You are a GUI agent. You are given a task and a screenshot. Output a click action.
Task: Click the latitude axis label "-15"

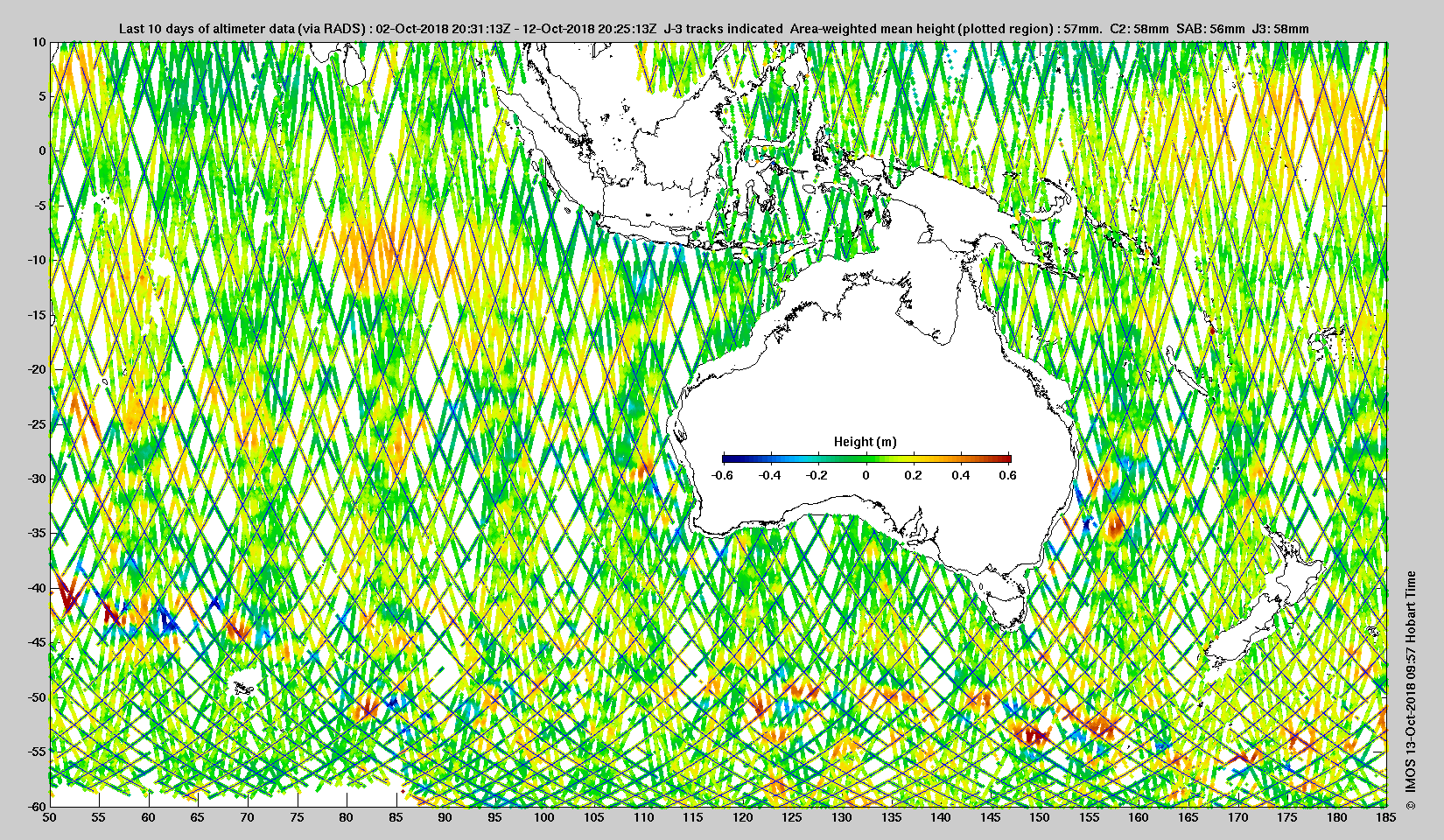click(37, 315)
